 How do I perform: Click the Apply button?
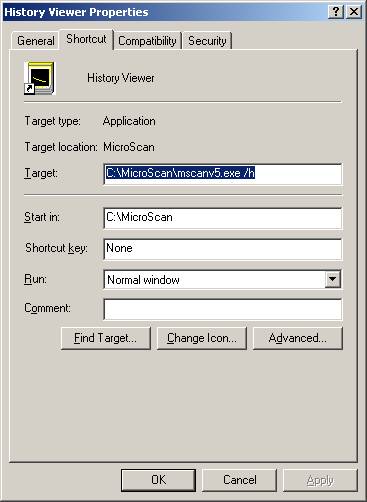point(320,480)
